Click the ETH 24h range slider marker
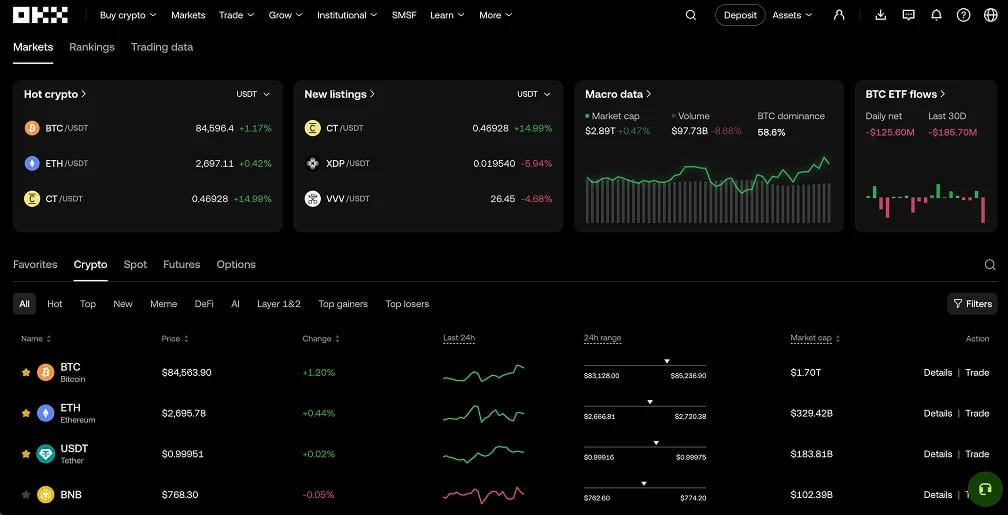This screenshot has width=1008, height=515. 650,402
